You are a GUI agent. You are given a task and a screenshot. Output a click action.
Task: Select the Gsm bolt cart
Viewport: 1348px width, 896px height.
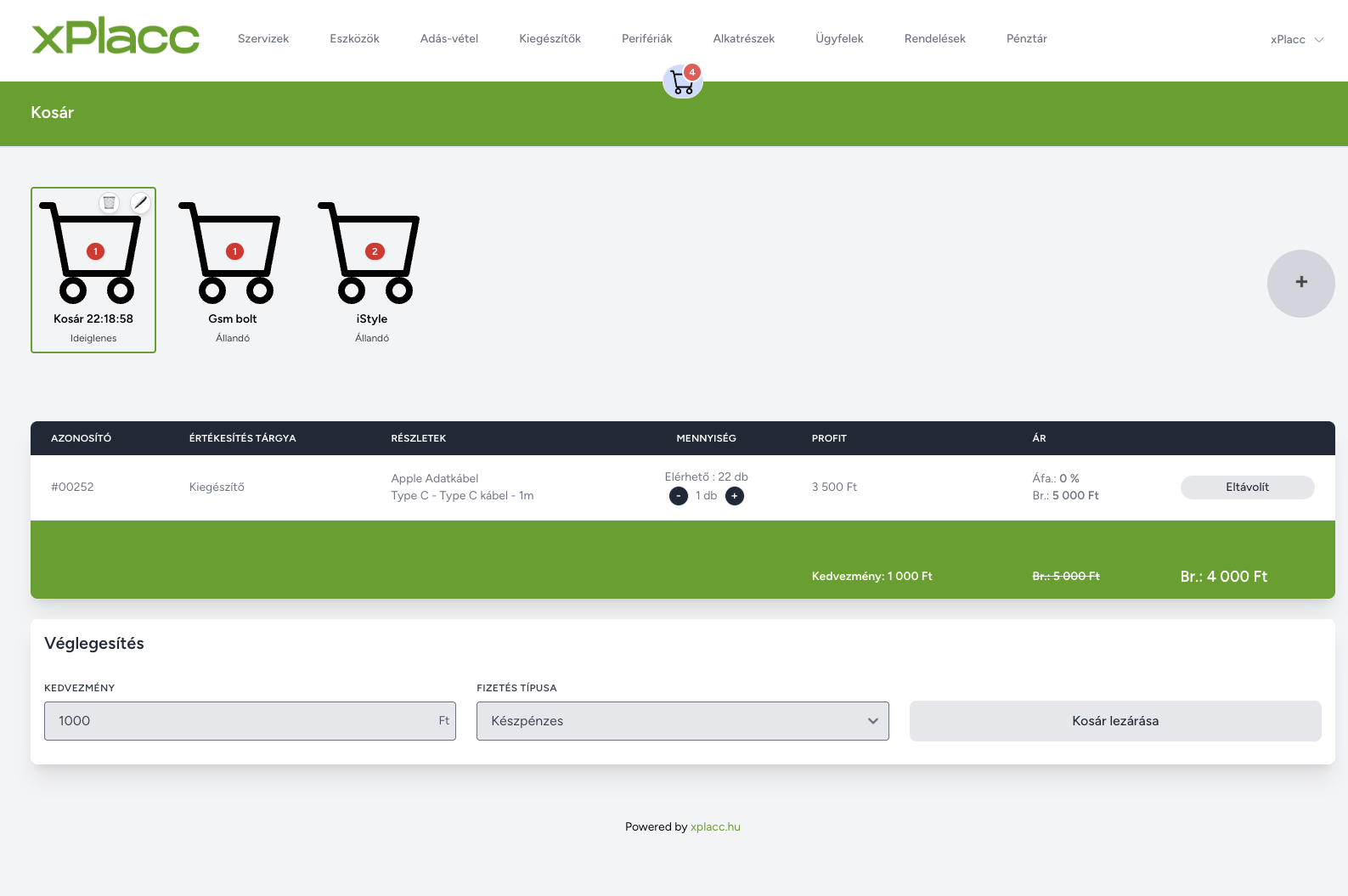click(232, 270)
